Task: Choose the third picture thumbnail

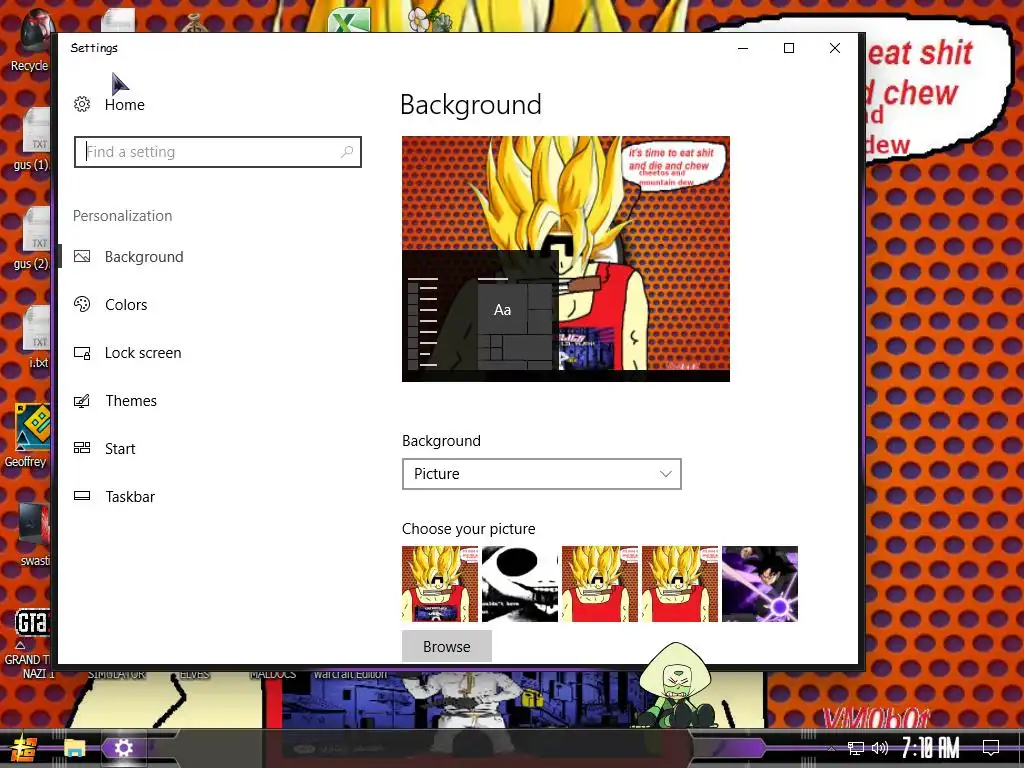Action: tap(600, 584)
